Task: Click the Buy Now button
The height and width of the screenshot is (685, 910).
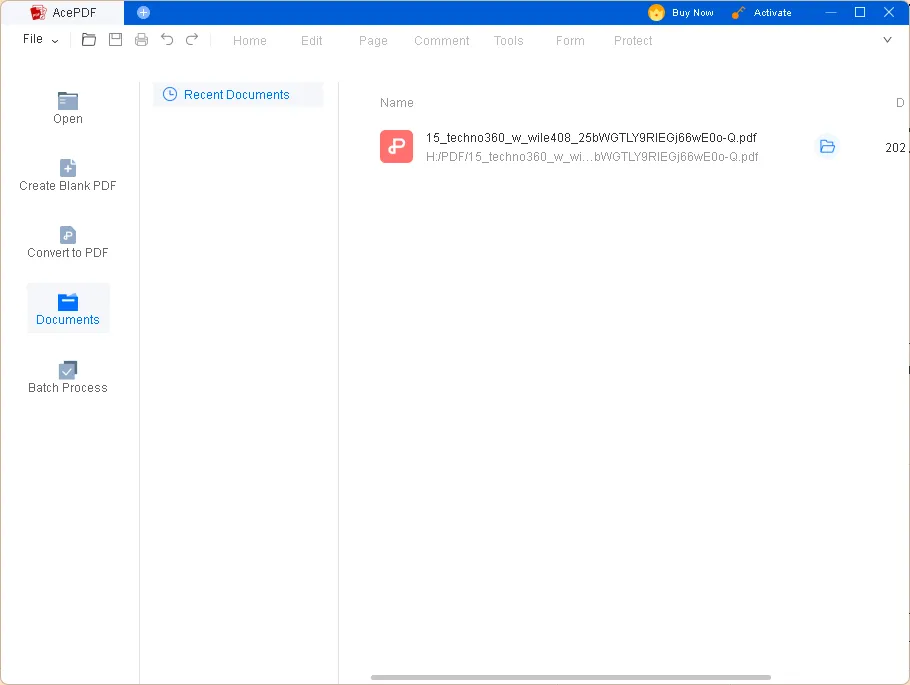Action: (681, 12)
